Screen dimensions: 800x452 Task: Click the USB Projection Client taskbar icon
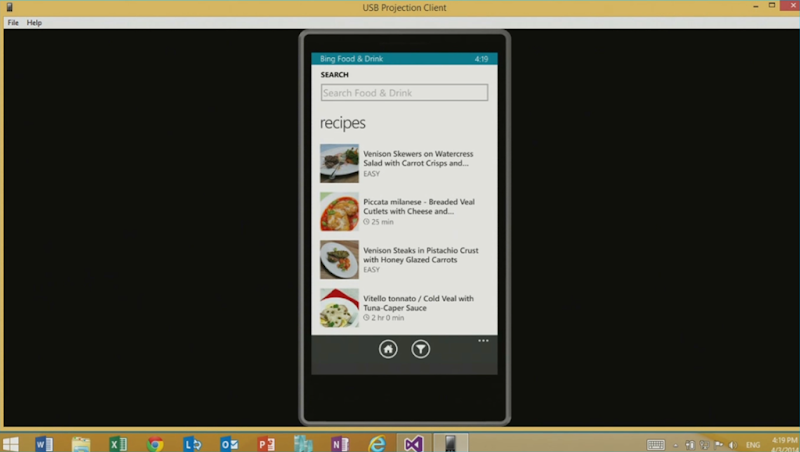(x=450, y=444)
